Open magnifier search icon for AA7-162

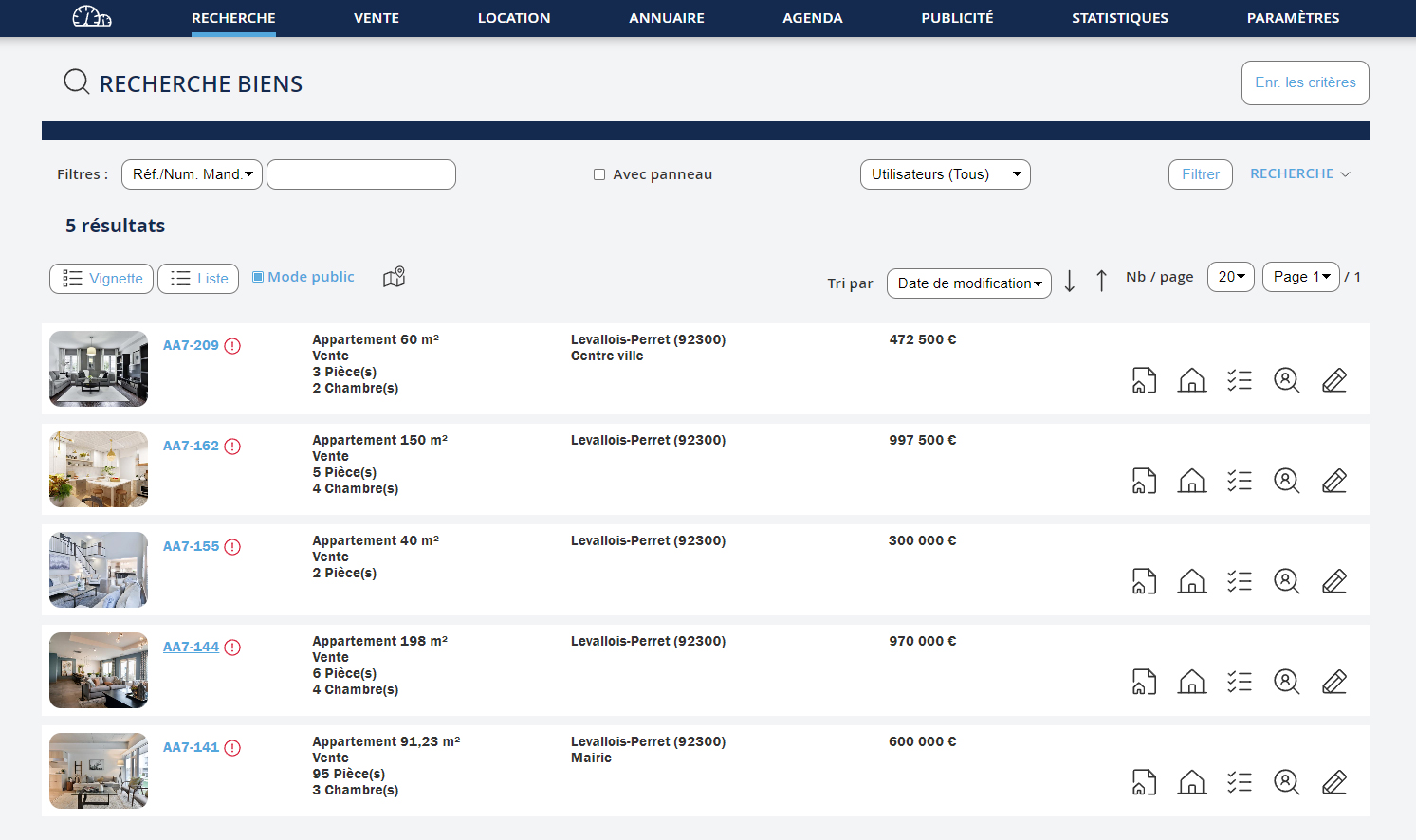coord(1286,481)
